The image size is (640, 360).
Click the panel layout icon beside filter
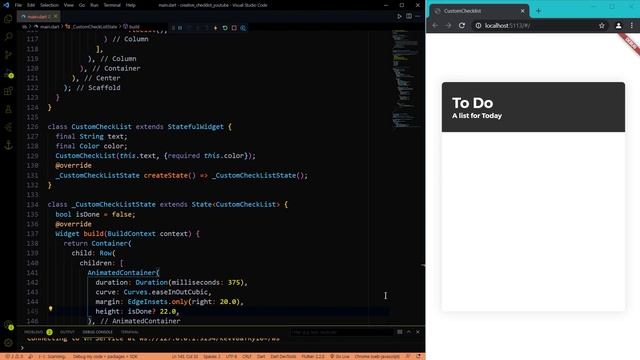point(400,332)
